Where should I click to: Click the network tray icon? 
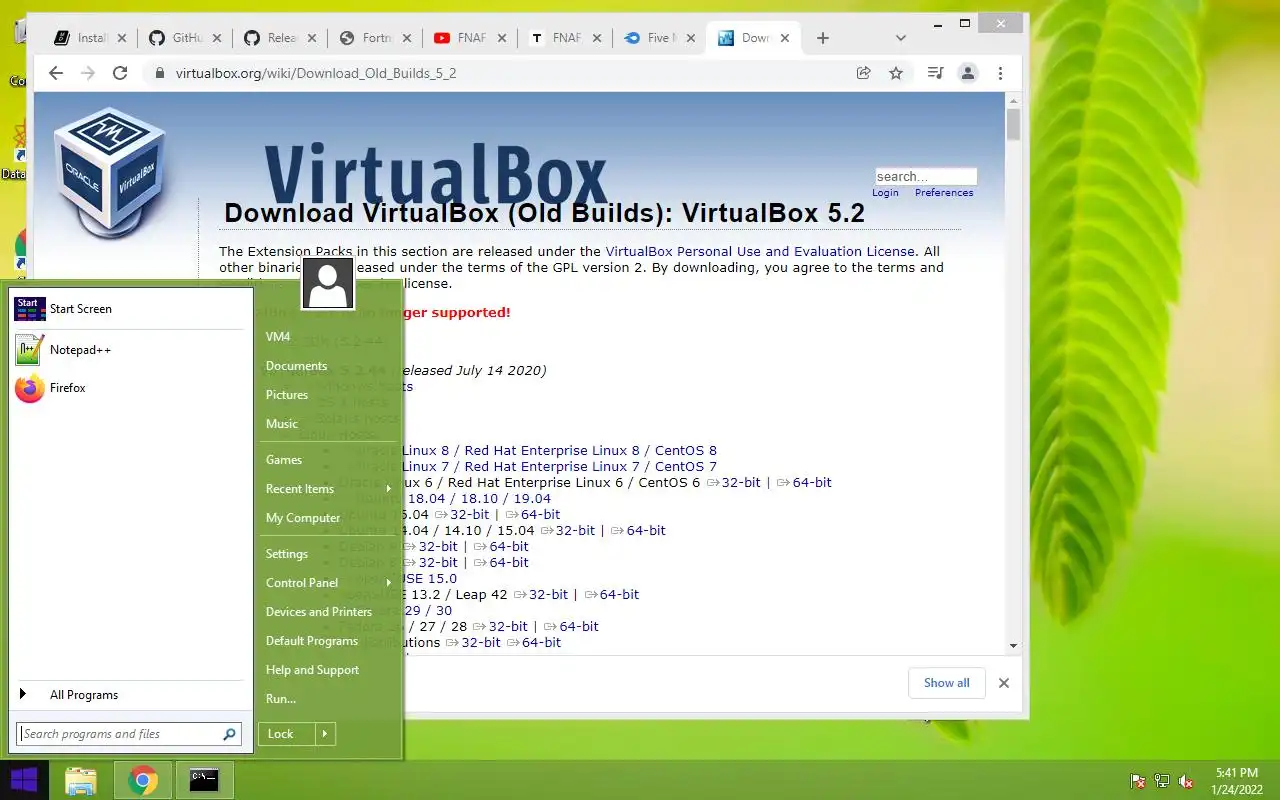tap(1162, 781)
